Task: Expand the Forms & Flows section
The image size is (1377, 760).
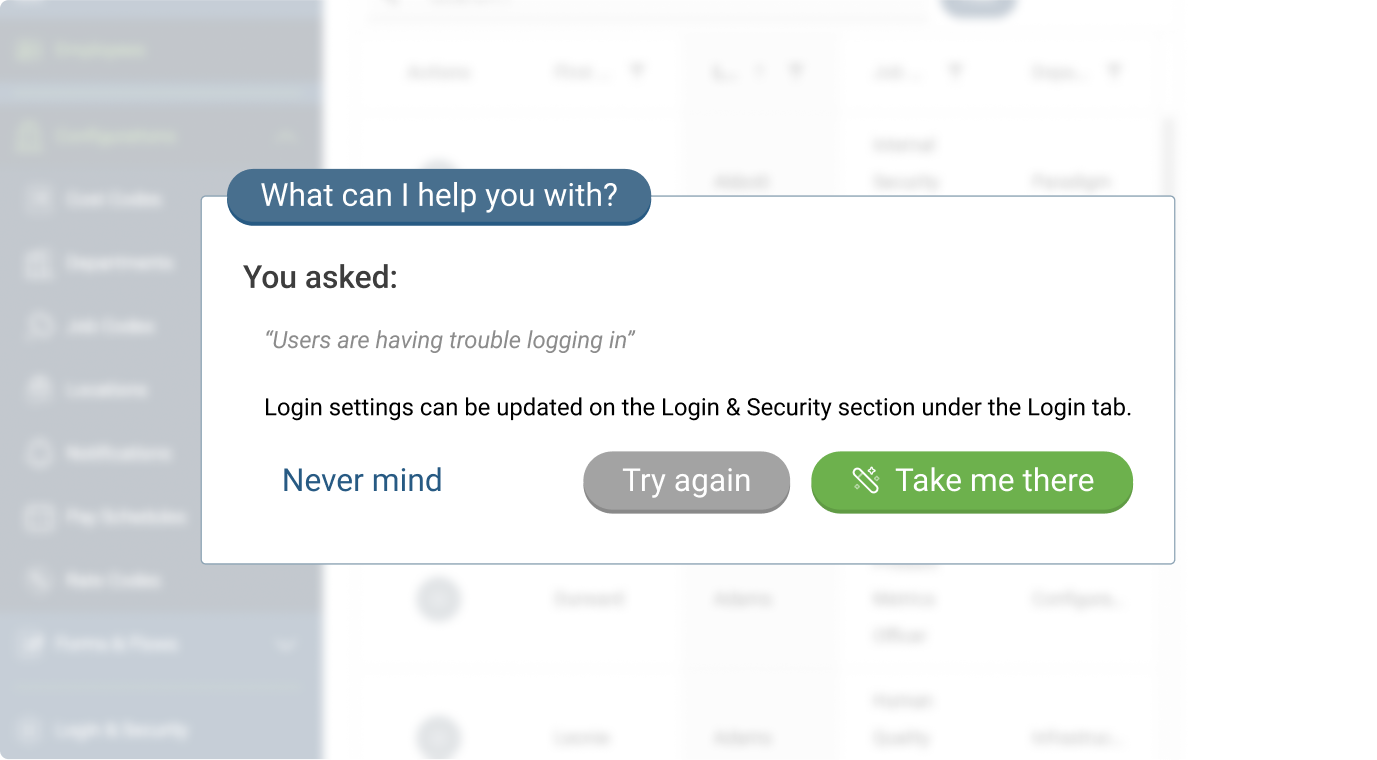Action: 286,645
